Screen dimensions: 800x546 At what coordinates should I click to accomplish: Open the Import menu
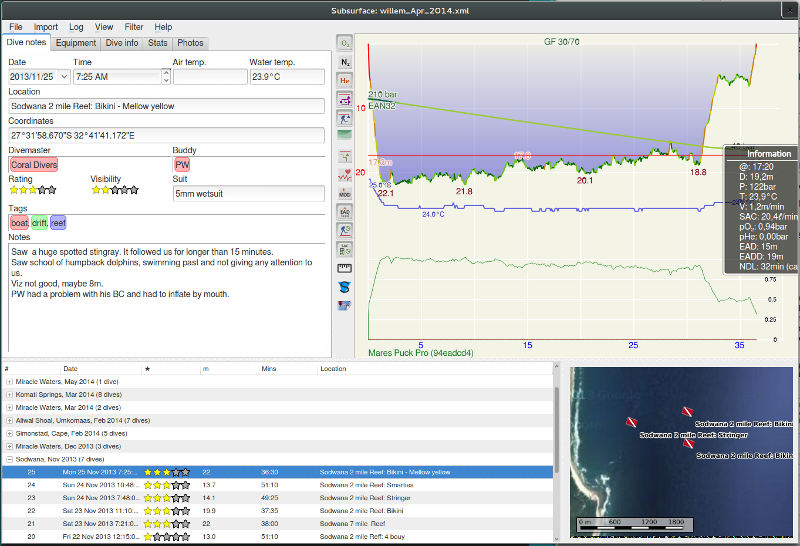pyautogui.click(x=45, y=27)
